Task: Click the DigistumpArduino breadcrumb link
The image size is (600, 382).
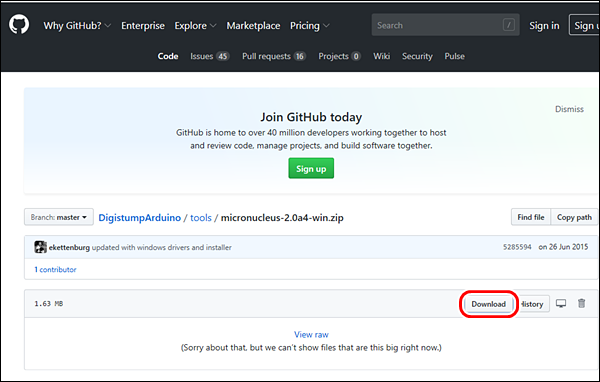Action: pos(140,217)
